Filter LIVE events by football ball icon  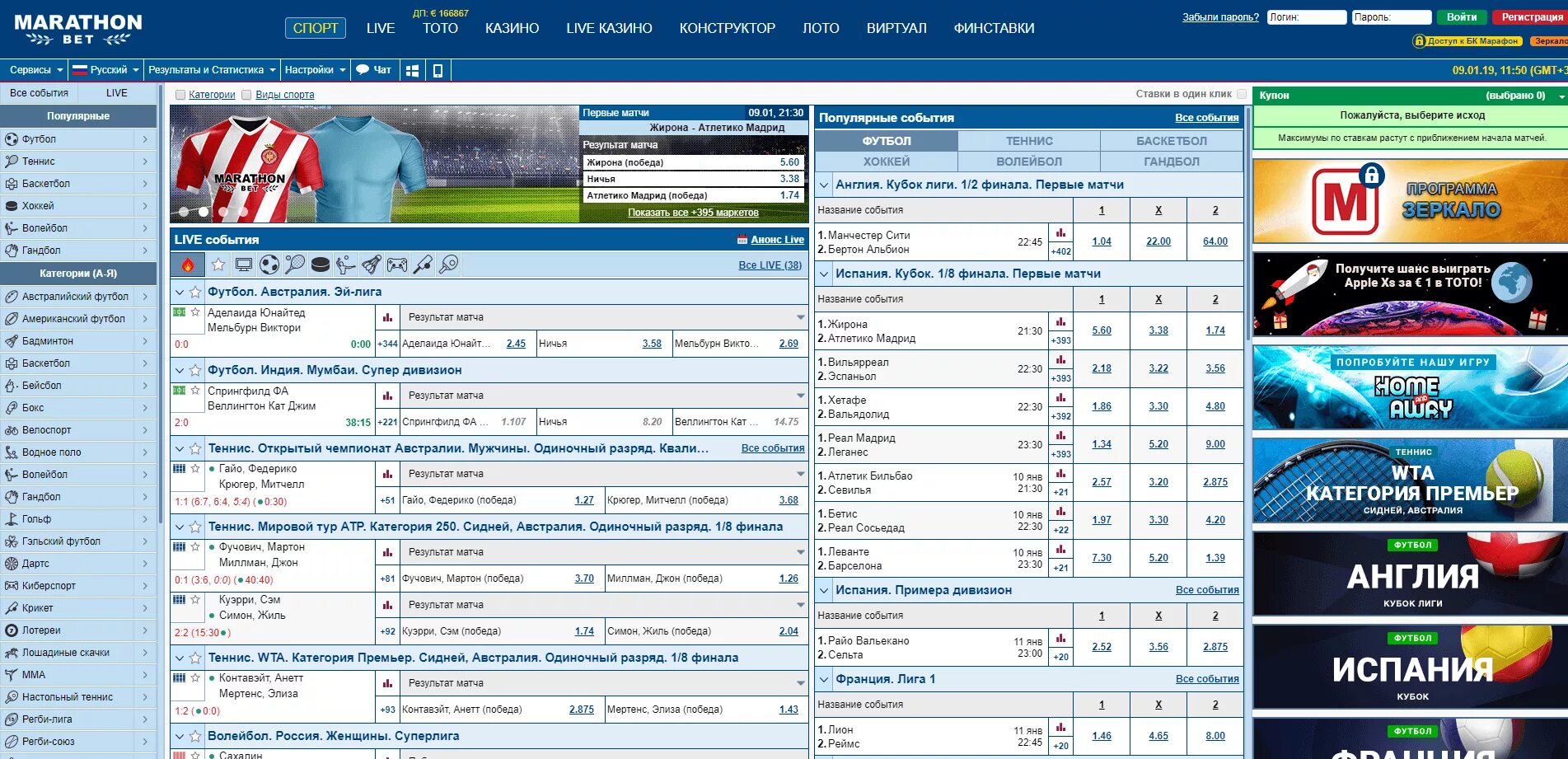pos(269,265)
